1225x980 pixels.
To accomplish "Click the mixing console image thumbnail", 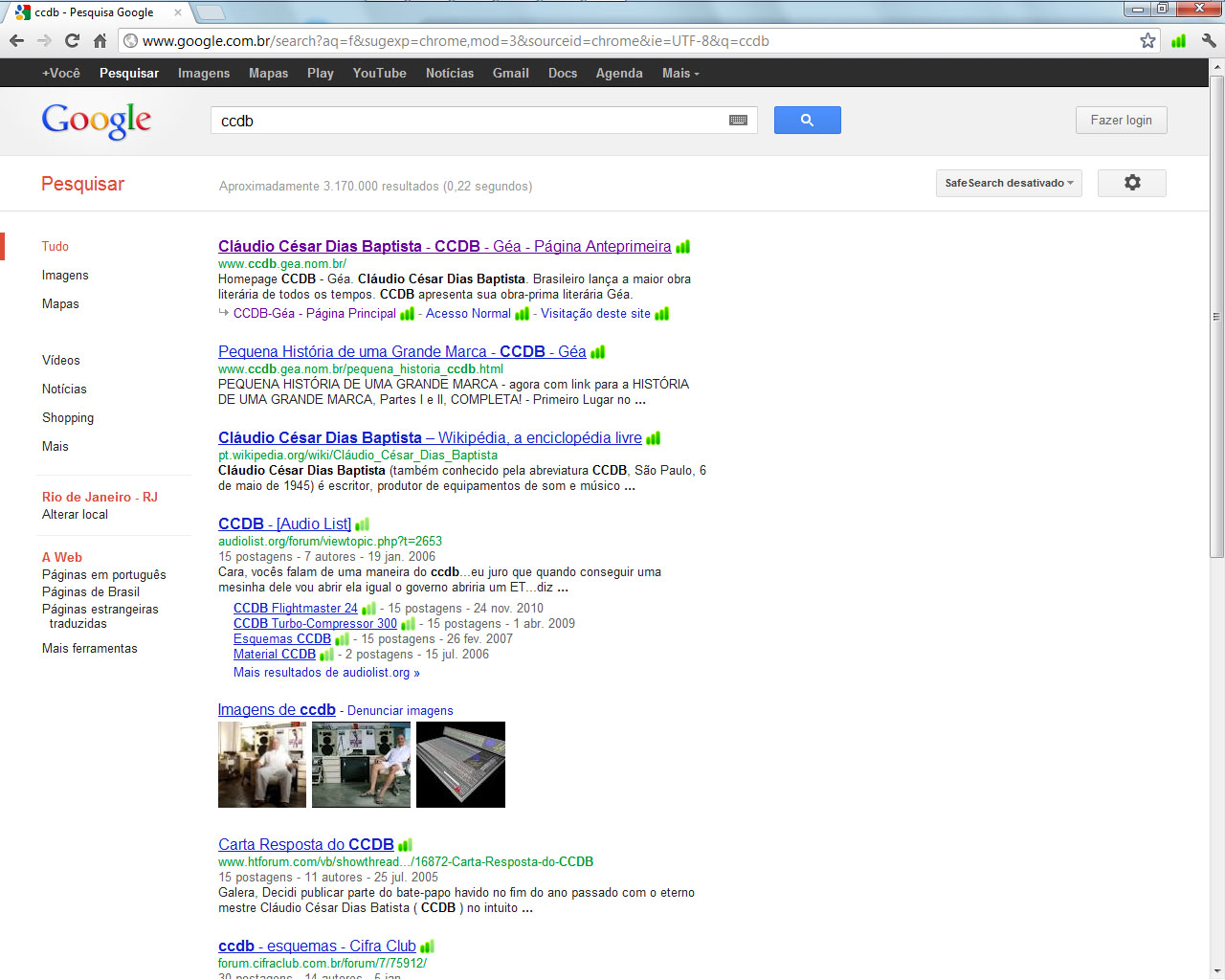I will 460,765.
